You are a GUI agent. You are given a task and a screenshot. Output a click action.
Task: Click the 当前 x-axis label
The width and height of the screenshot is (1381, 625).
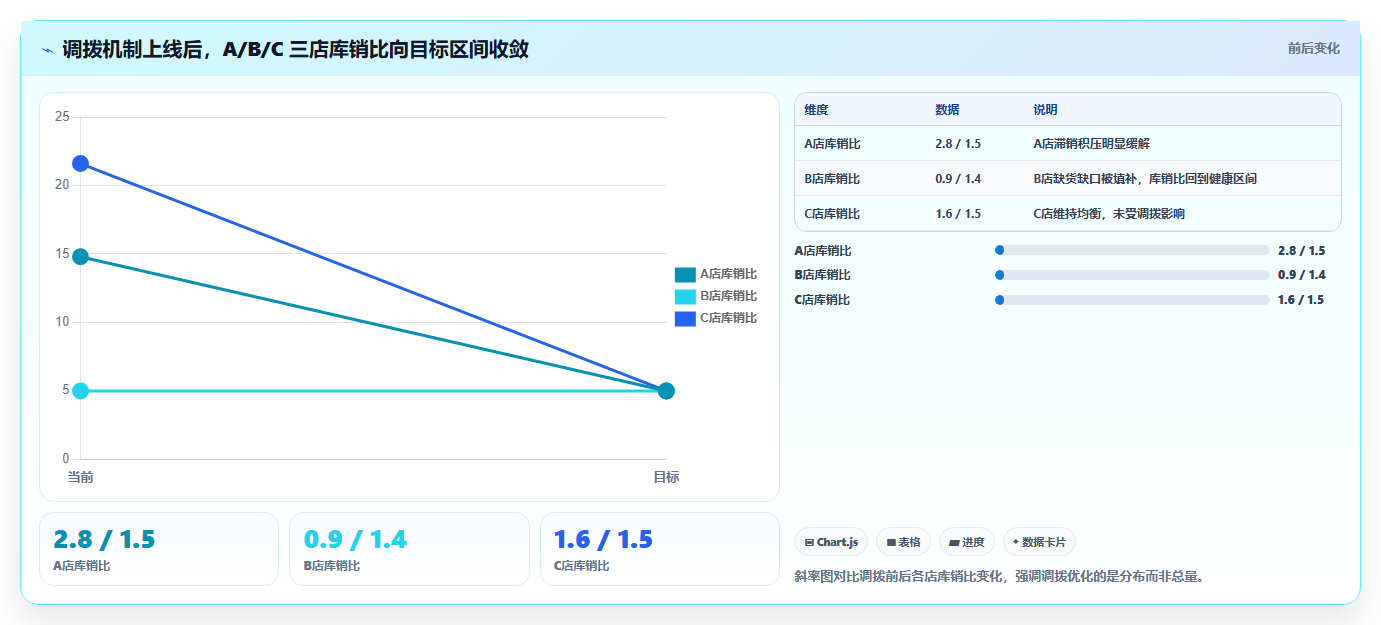coord(80,477)
